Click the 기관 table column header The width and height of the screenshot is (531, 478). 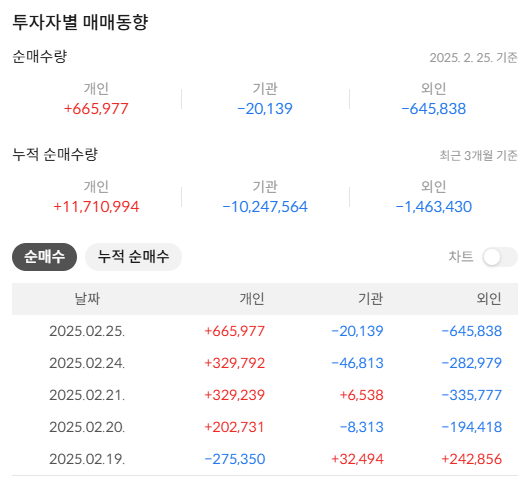coord(370,299)
